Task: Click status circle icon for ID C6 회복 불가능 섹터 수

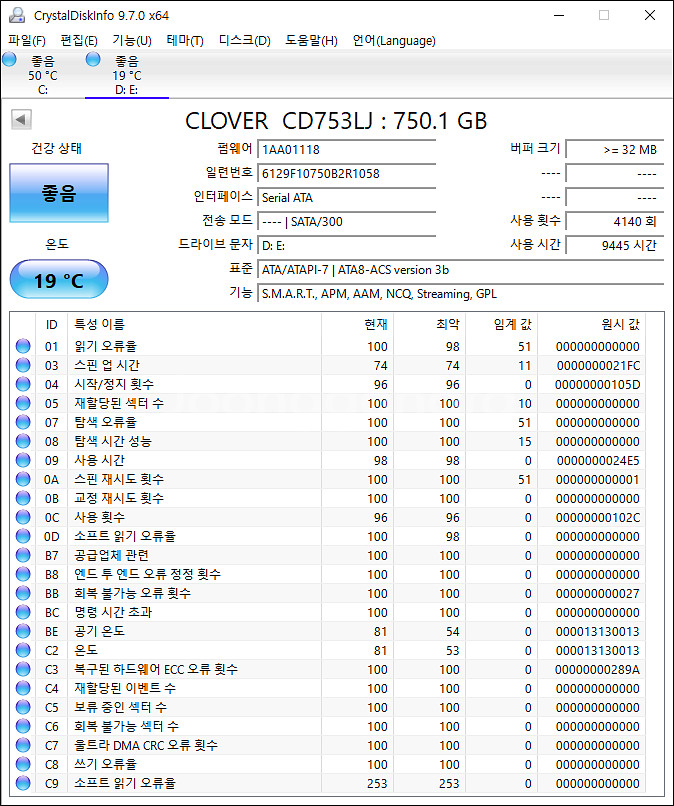Action: tap(23, 726)
